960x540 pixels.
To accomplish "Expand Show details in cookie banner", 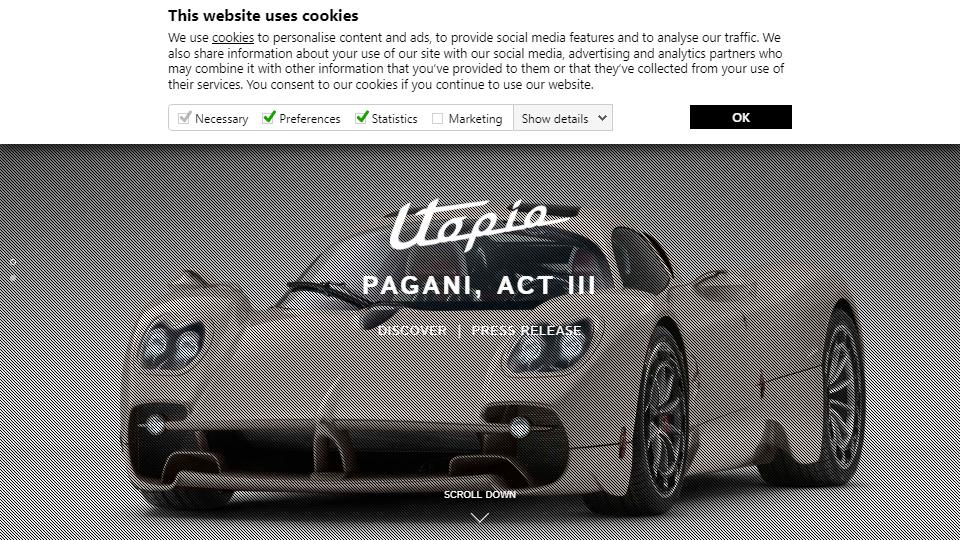I will [x=563, y=118].
